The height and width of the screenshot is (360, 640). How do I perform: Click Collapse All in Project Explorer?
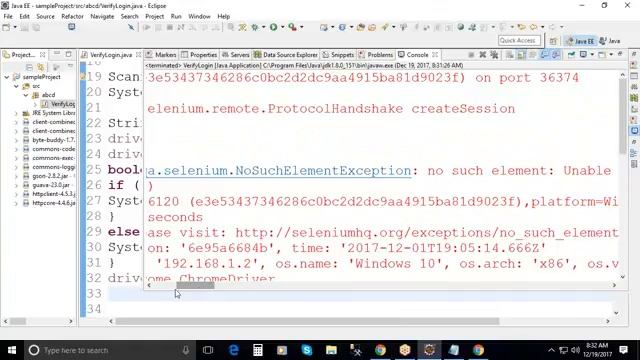29,67
